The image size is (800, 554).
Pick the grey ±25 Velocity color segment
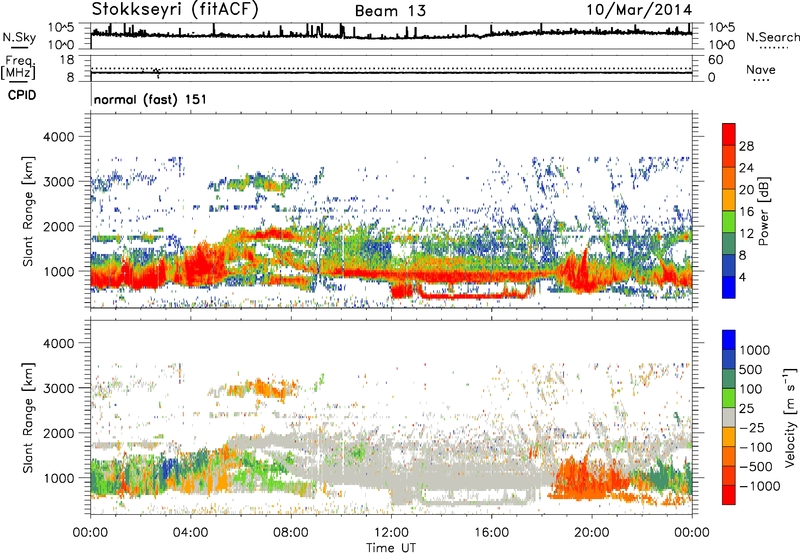729,418
